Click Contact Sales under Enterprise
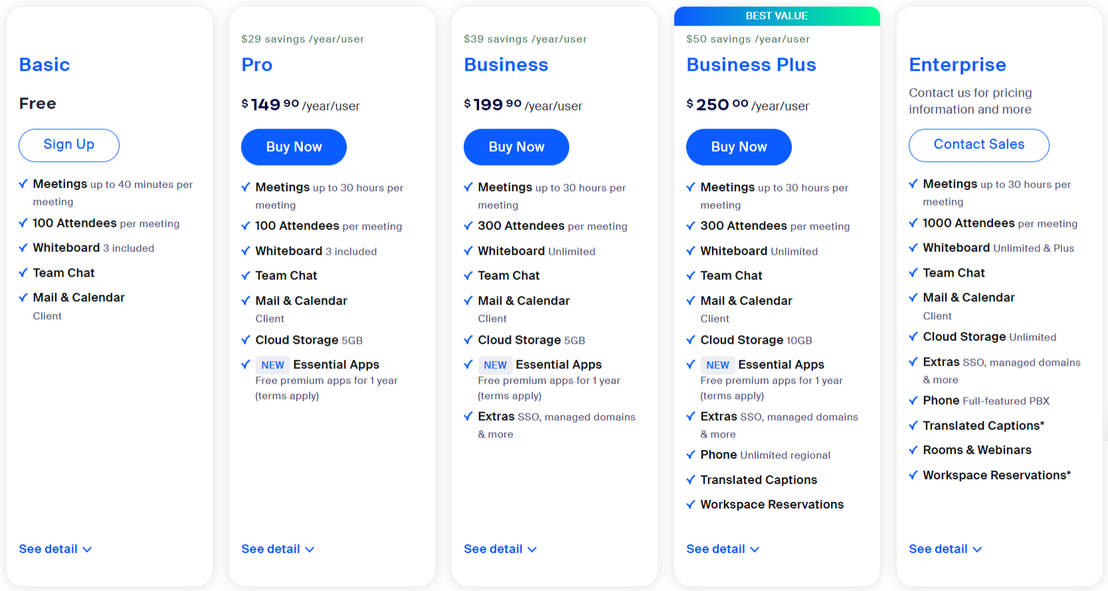The width and height of the screenshot is (1108, 591). (978, 145)
